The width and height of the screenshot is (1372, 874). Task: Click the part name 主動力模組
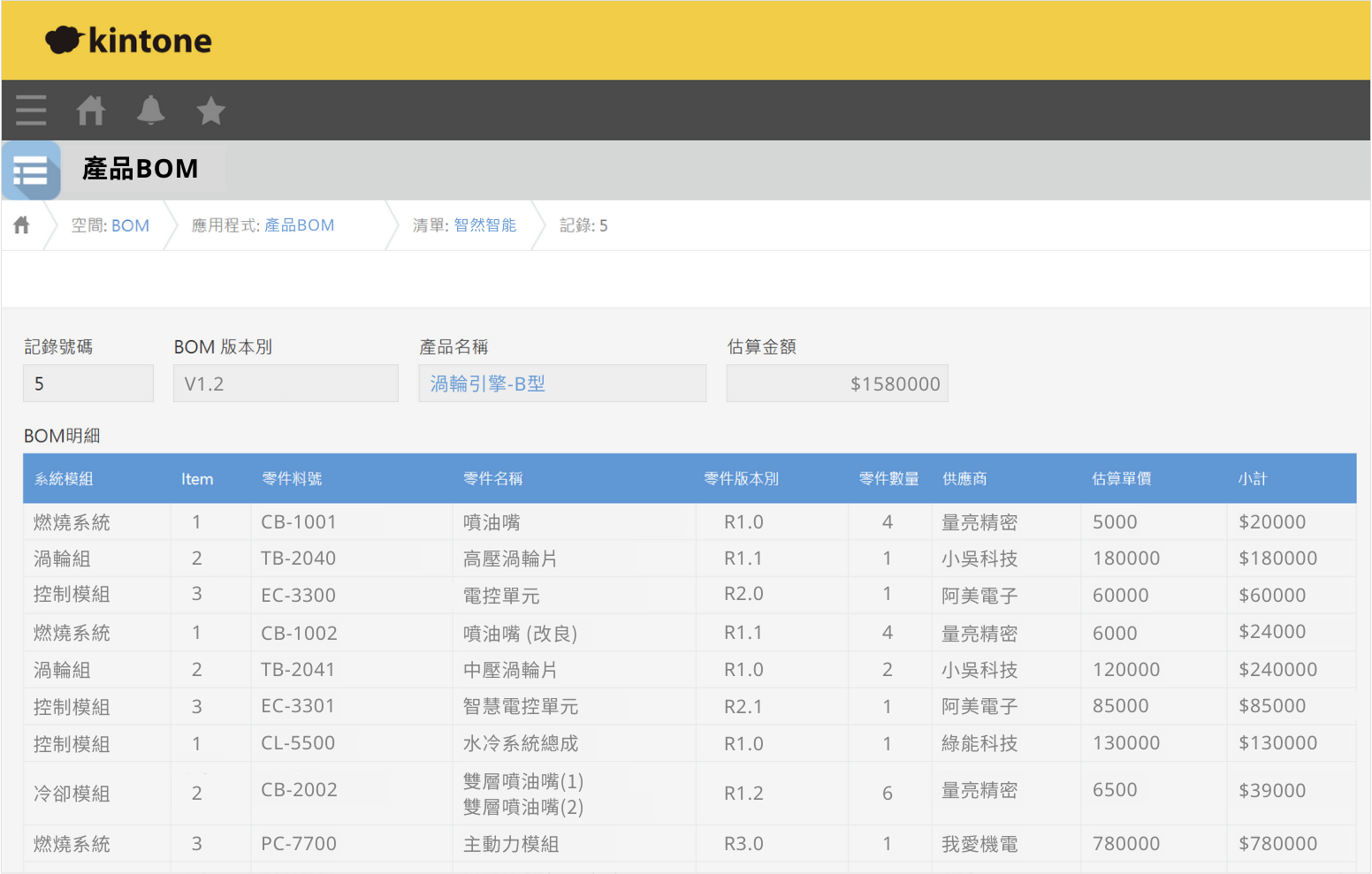(x=511, y=844)
